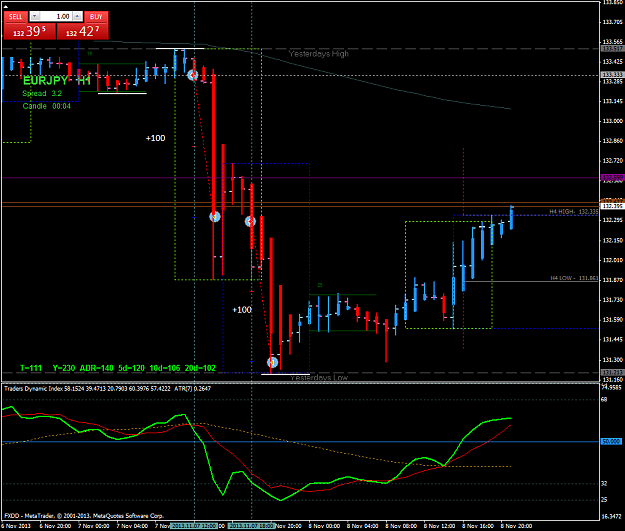This screenshot has width=625, height=531.
Task: Click the trade marker circle near Yesterdays High
Action: coord(193,75)
